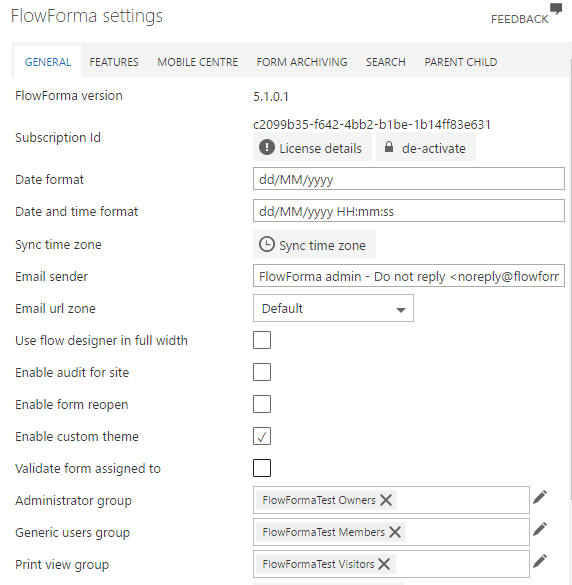Click the Email url zone label

tap(55, 309)
